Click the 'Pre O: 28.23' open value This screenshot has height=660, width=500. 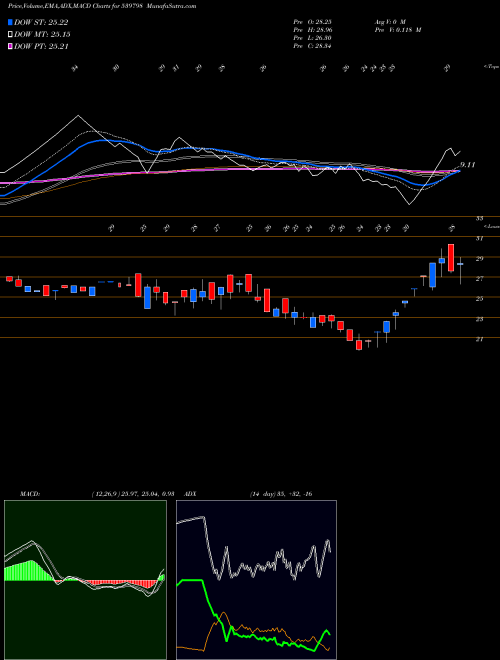click(x=312, y=21)
